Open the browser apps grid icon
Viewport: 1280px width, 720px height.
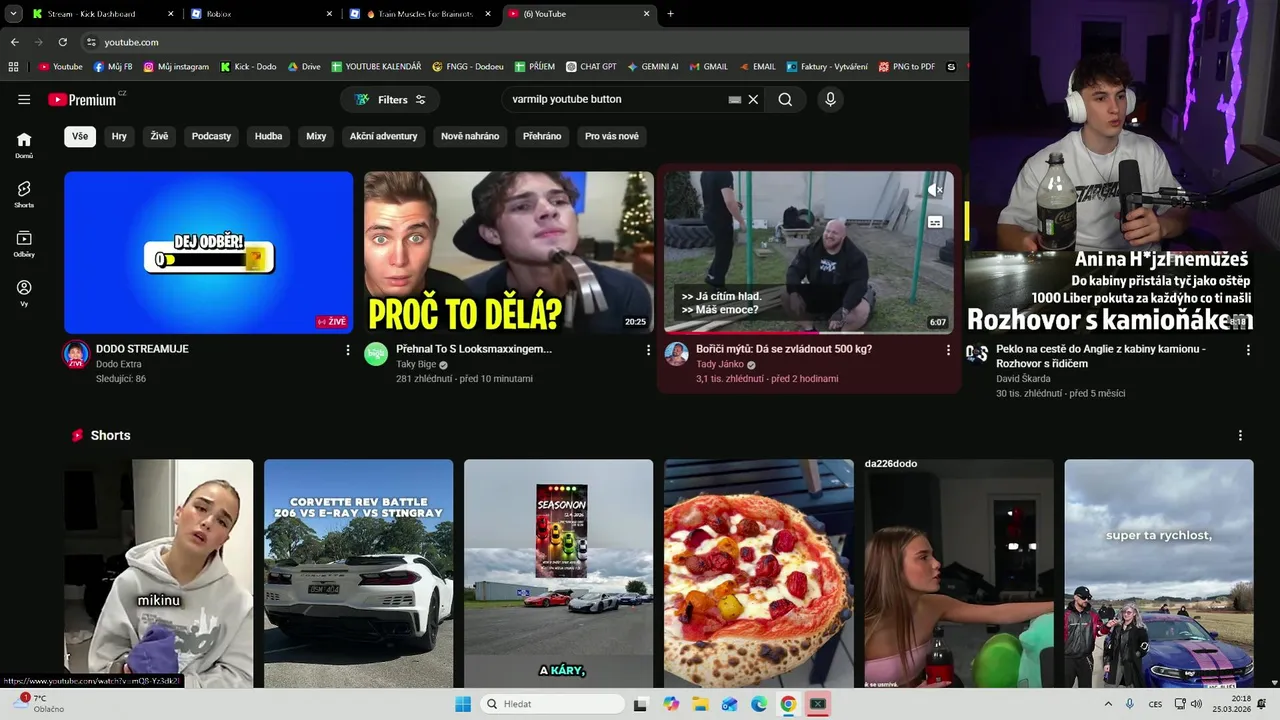[x=13, y=67]
